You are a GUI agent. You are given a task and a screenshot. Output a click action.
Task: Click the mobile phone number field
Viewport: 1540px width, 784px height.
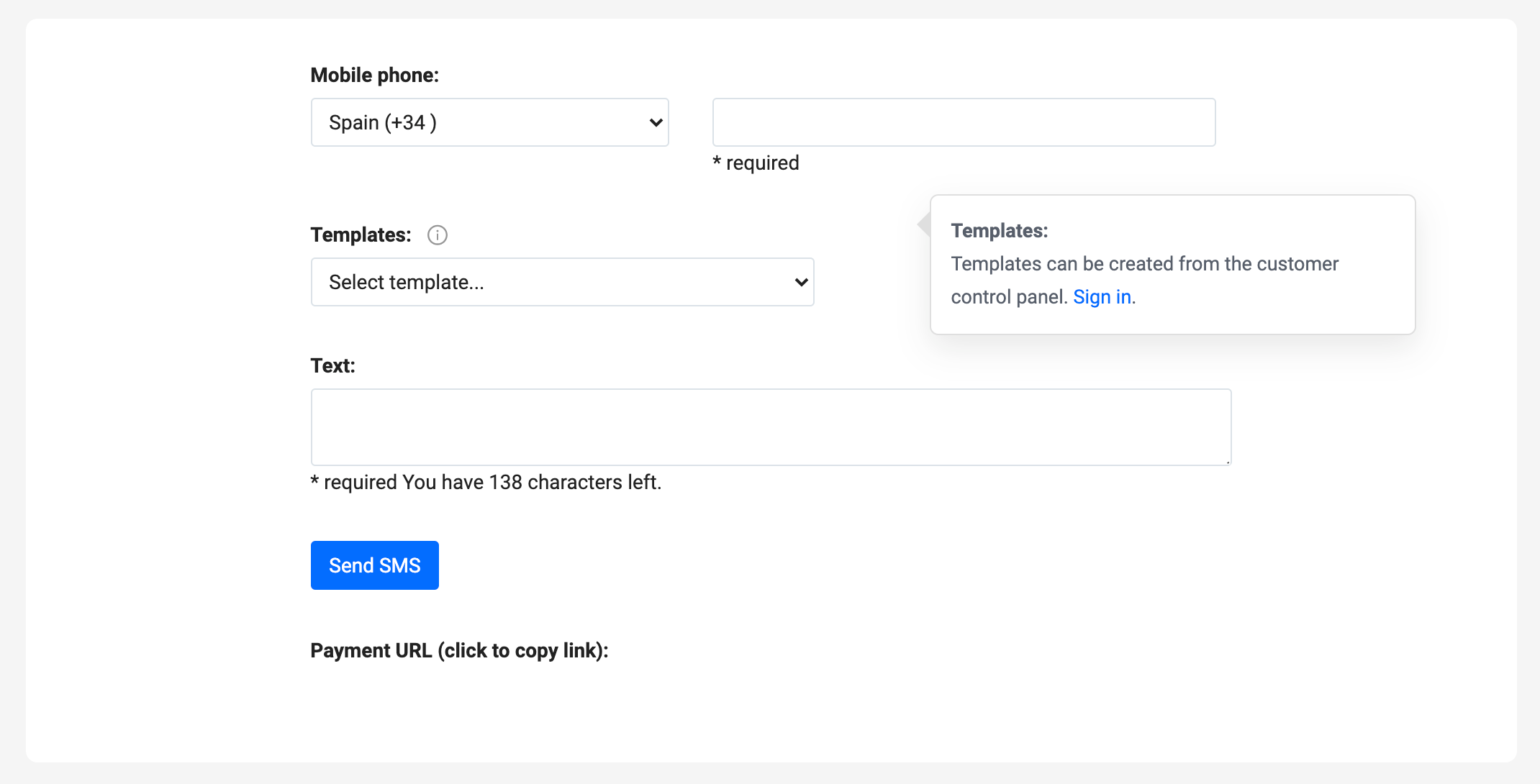click(x=964, y=122)
